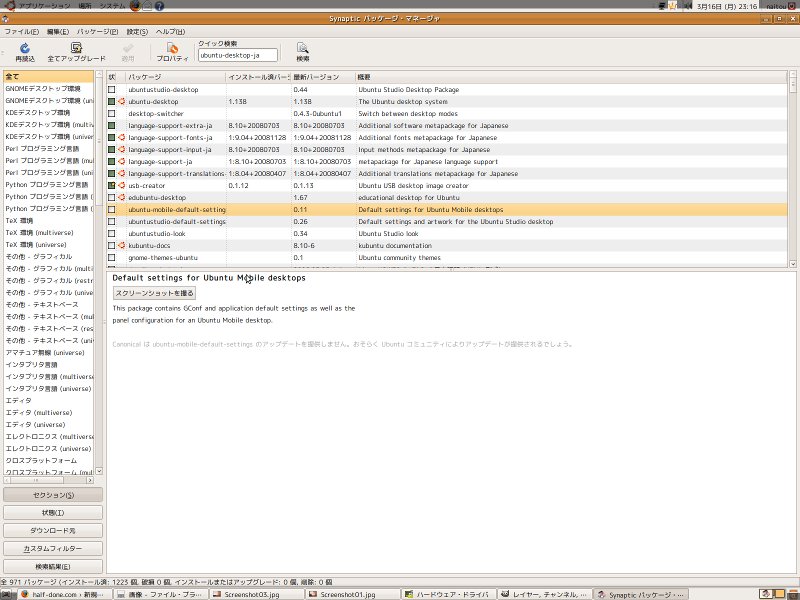Mark the desktop-switcher package checkbox
This screenshot has height=600, width=800.
112,114
